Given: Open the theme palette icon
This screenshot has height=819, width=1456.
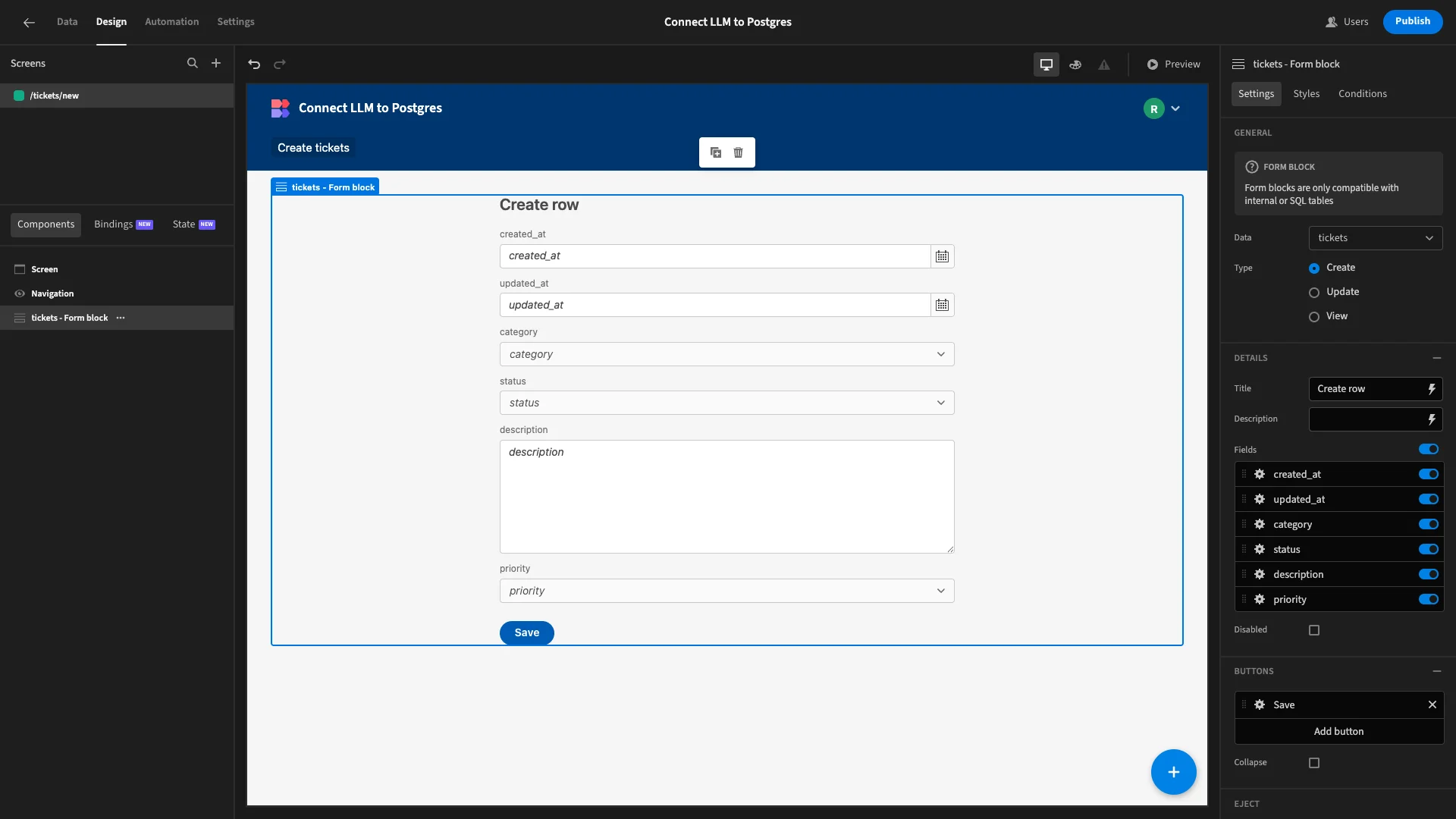Looking at the screenshot, I should tap(1075, 64).
